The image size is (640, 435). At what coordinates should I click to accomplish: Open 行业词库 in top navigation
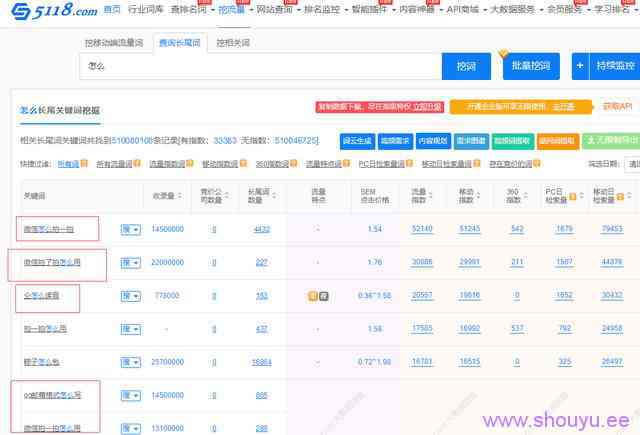click(145, 9)
